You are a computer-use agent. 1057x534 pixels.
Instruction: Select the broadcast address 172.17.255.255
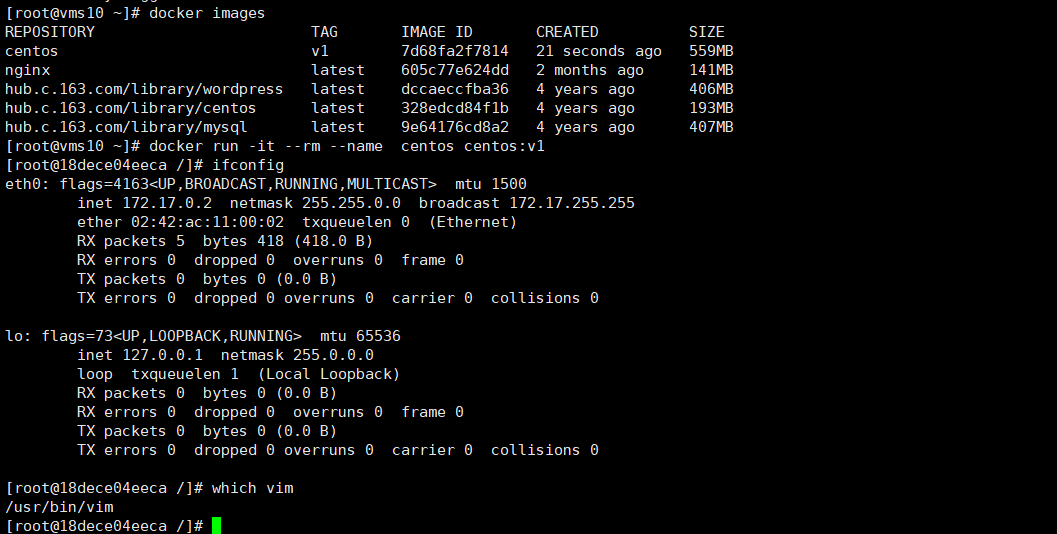572,203
